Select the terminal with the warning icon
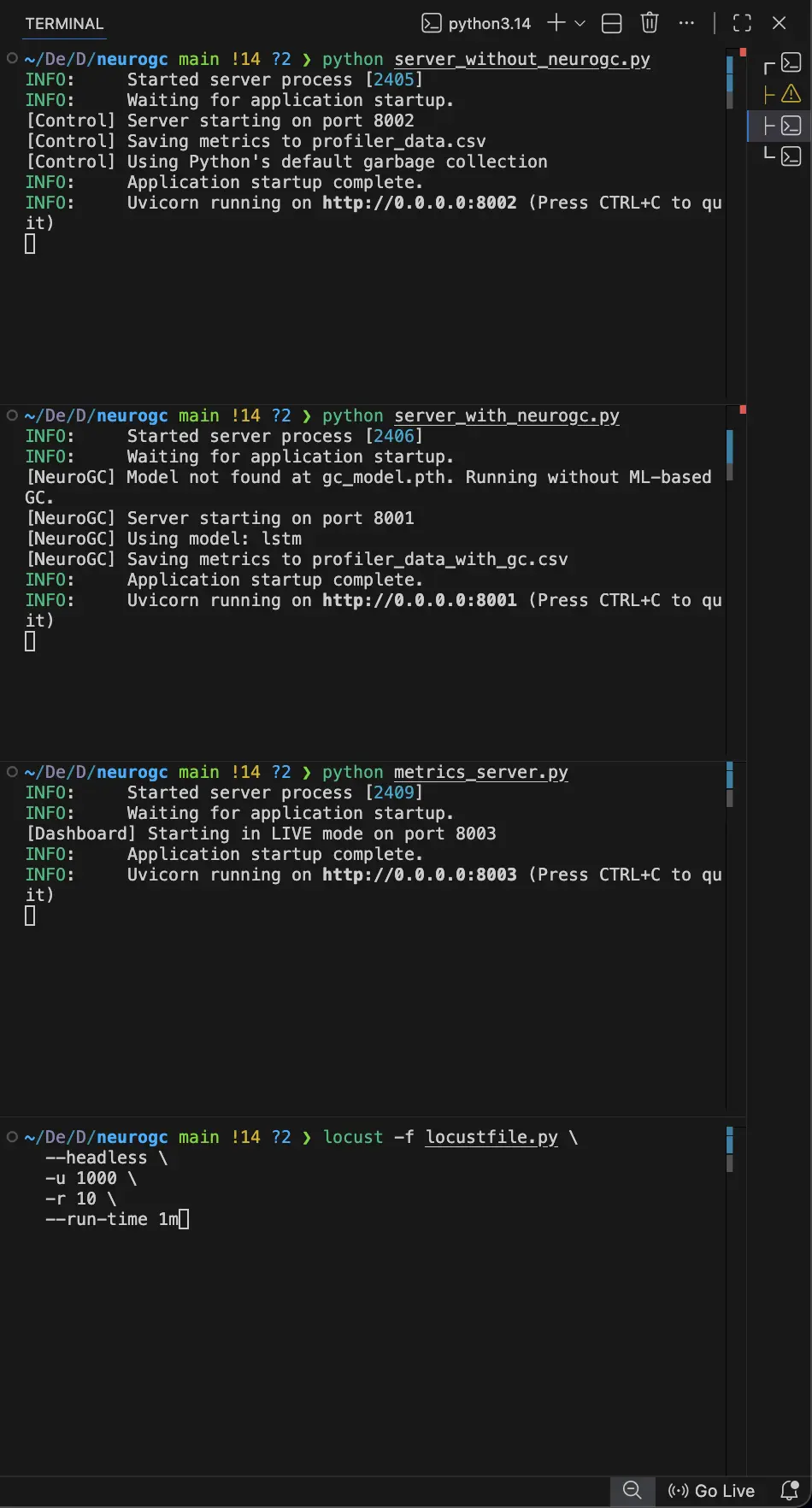812x1508 pixels. pos(791,94)
